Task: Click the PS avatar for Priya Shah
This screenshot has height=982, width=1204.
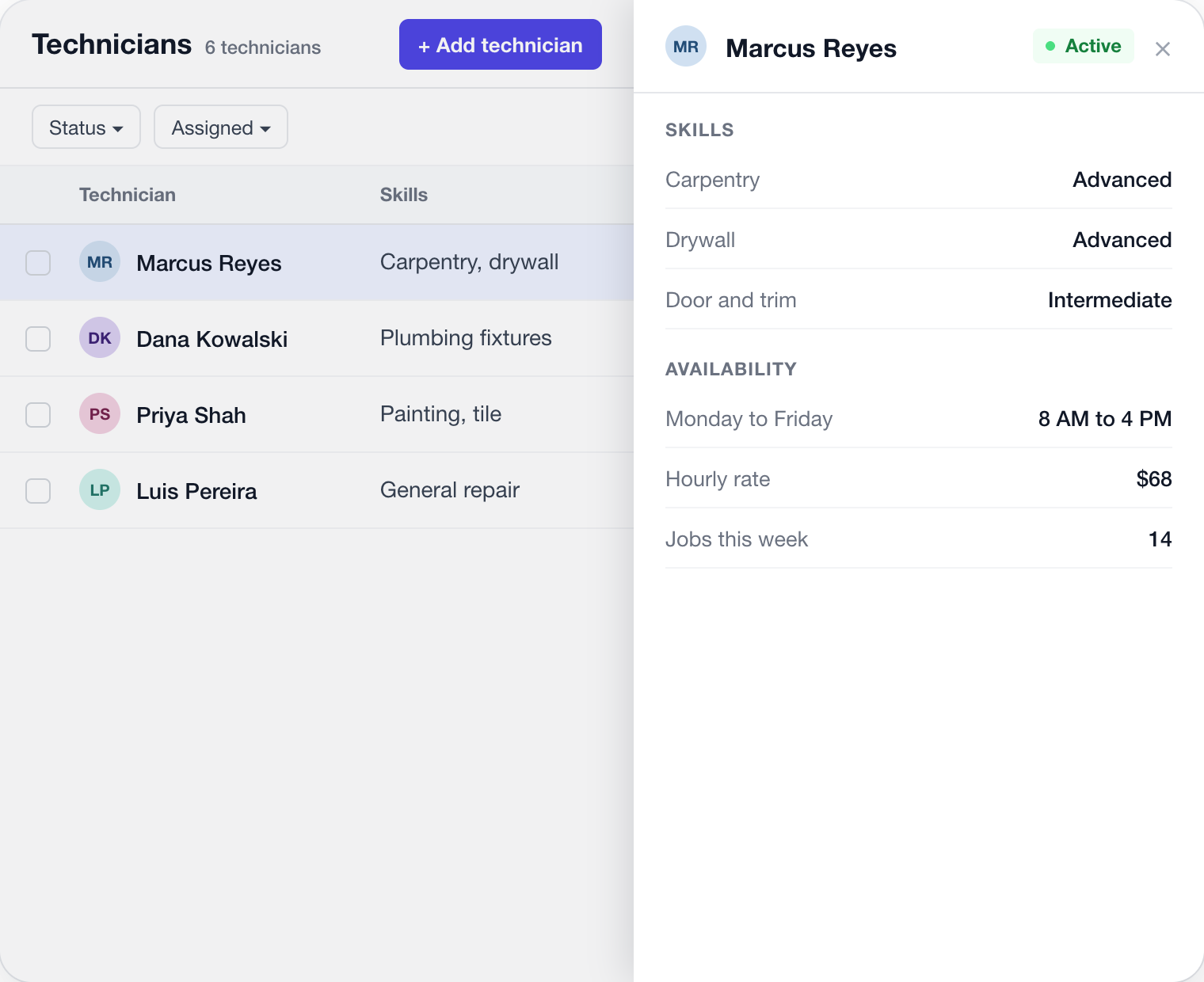Action: (x=100, y=413)
